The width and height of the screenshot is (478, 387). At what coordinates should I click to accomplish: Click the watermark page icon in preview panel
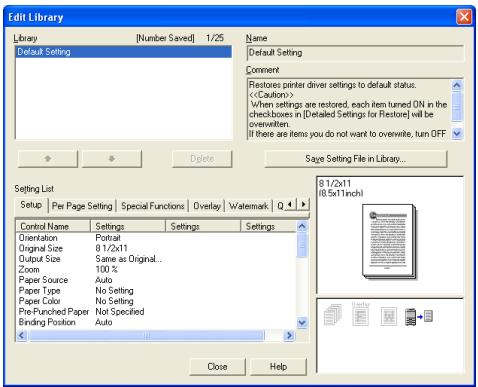pyautogui.click(x=389, y=316)
